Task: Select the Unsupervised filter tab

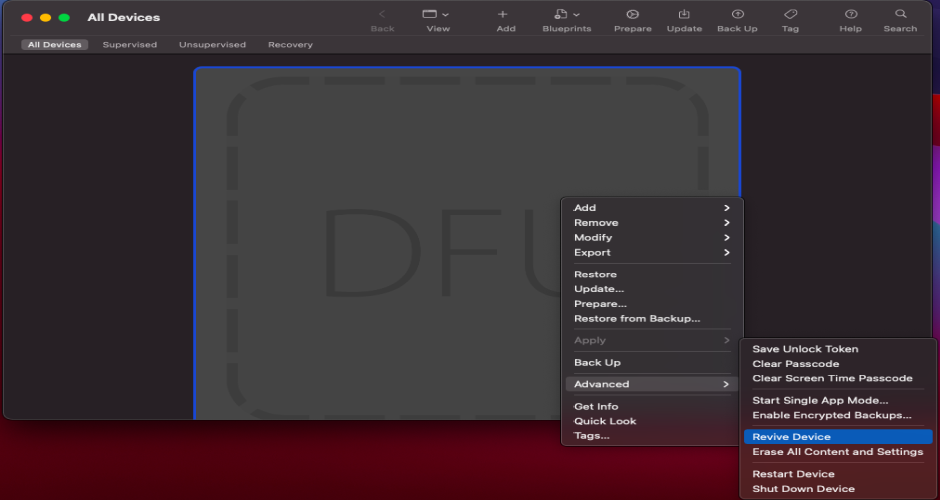Action: [x=212, y=45]
